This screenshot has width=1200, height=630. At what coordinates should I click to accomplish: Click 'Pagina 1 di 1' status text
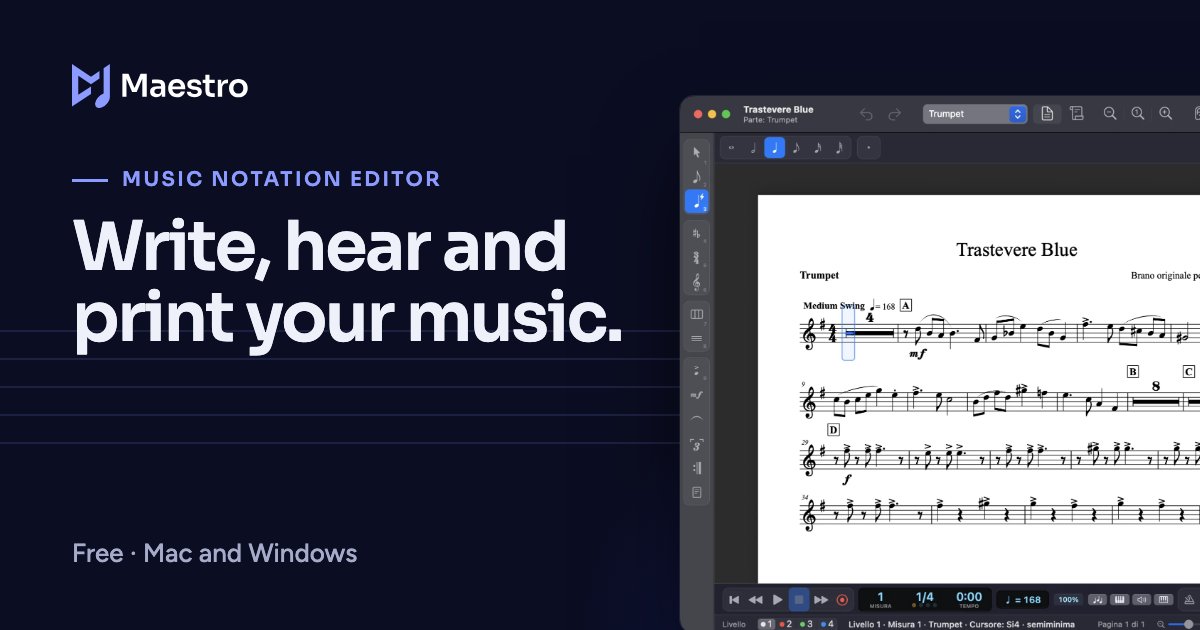click(1121, 624)
